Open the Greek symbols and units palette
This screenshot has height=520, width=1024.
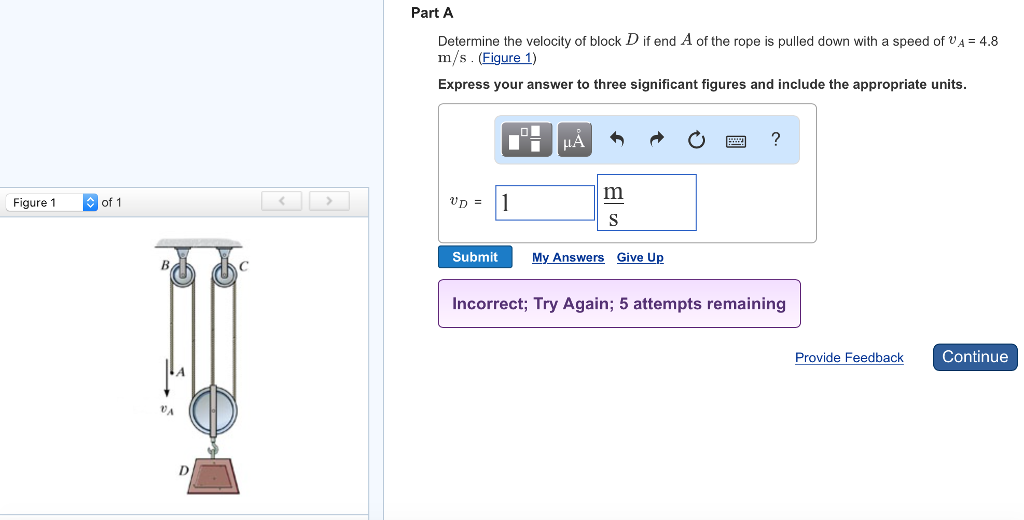tap(574, 140)
